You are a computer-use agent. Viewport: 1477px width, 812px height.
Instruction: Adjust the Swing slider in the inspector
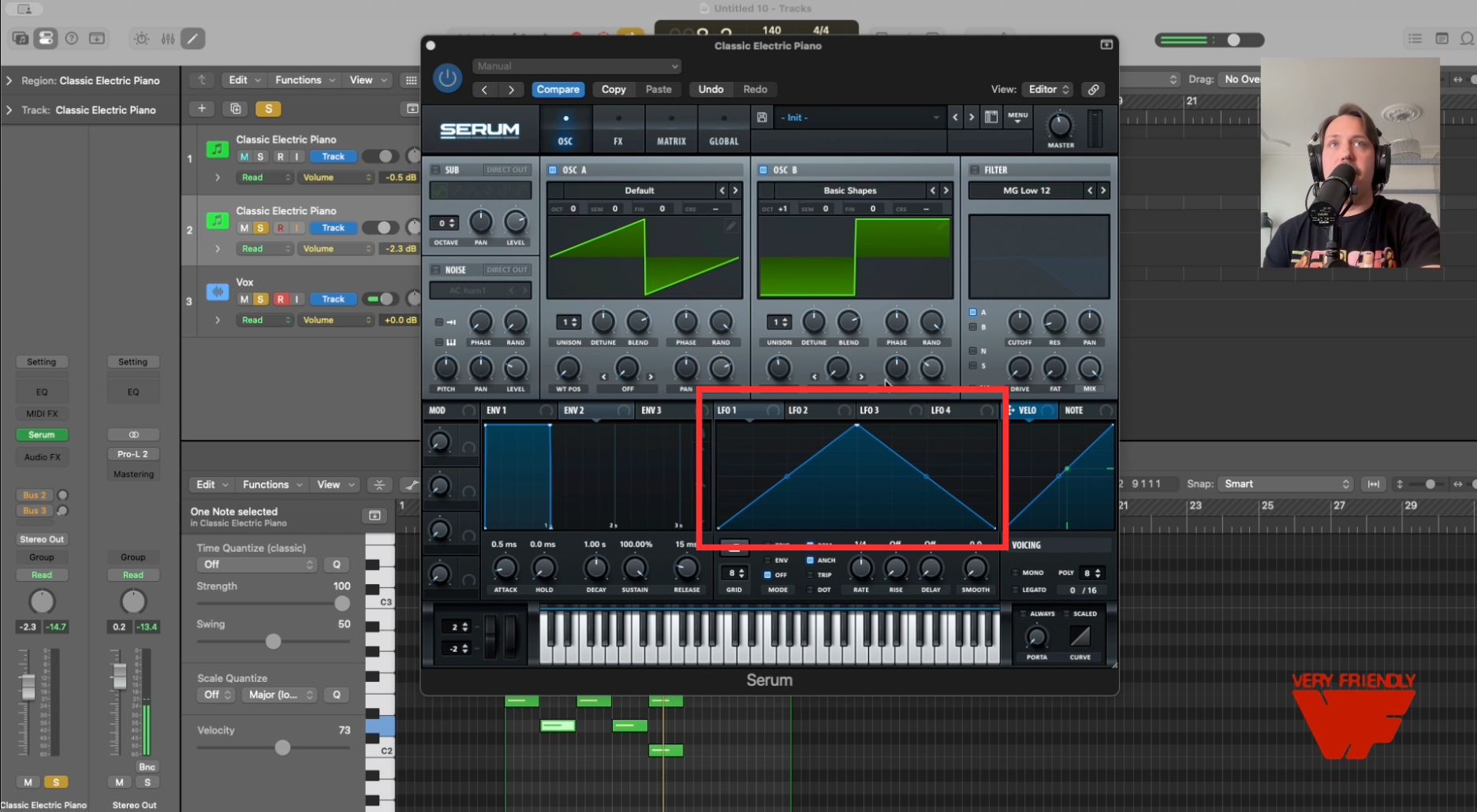tap(272, 641)
